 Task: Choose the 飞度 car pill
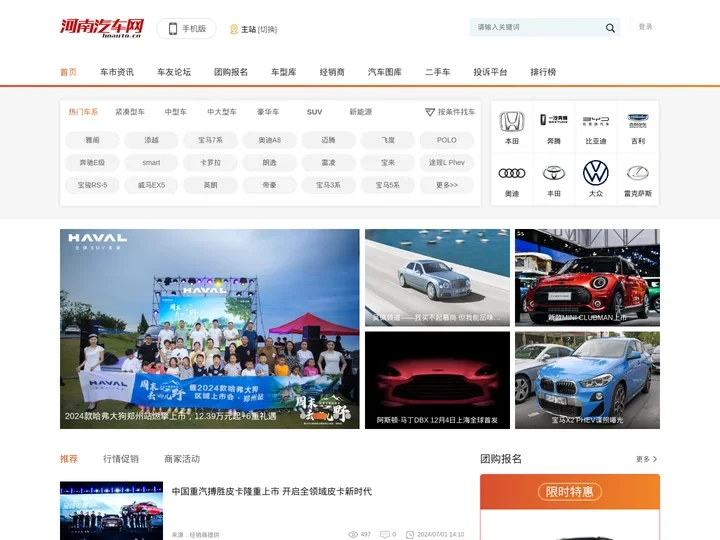388,140
